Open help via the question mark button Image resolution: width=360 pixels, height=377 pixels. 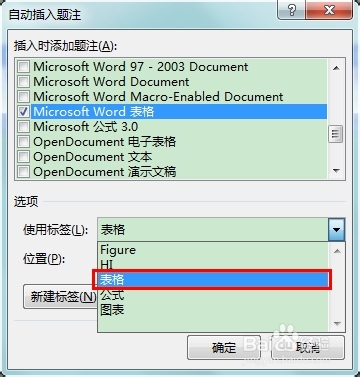(291, 10)
